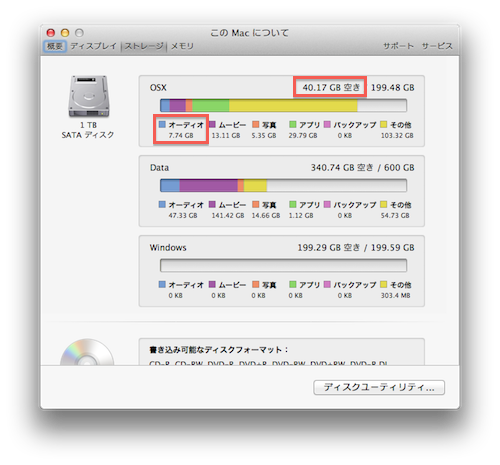The image size is (500, 465).
Task: Open the サポート section
Action: click(398, 46)
